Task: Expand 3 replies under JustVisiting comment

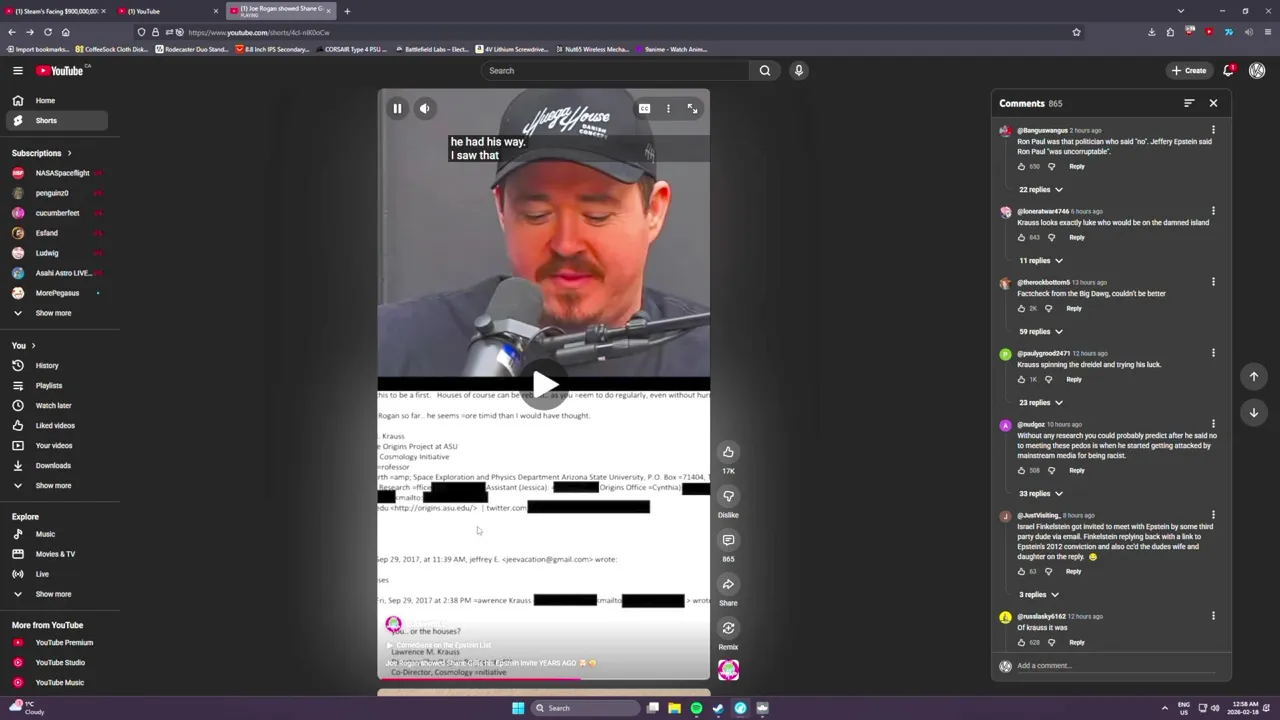Action: tap(1038, 594)
